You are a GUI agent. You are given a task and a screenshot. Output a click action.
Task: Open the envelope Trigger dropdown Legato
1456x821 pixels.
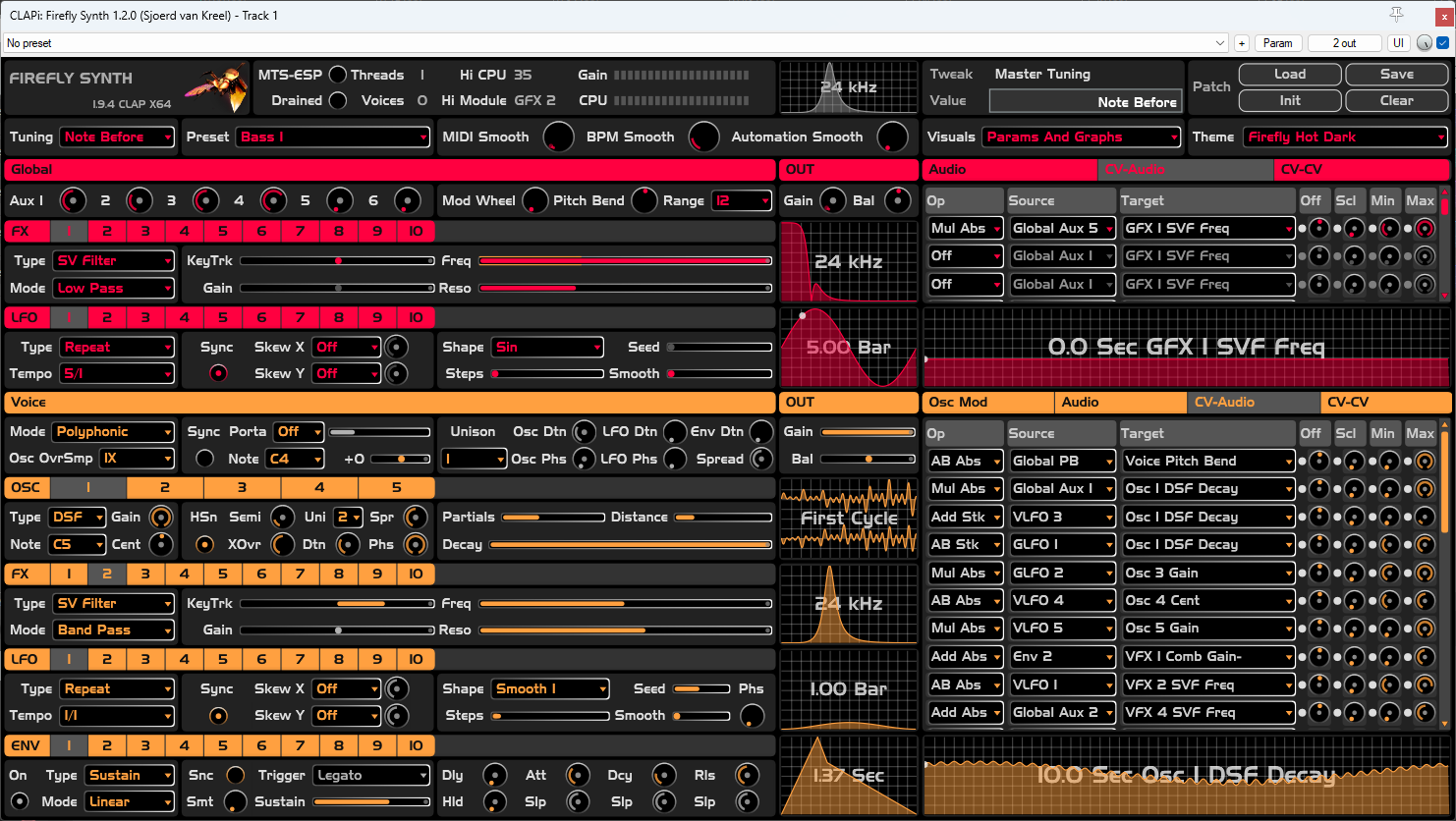point(371,776)
